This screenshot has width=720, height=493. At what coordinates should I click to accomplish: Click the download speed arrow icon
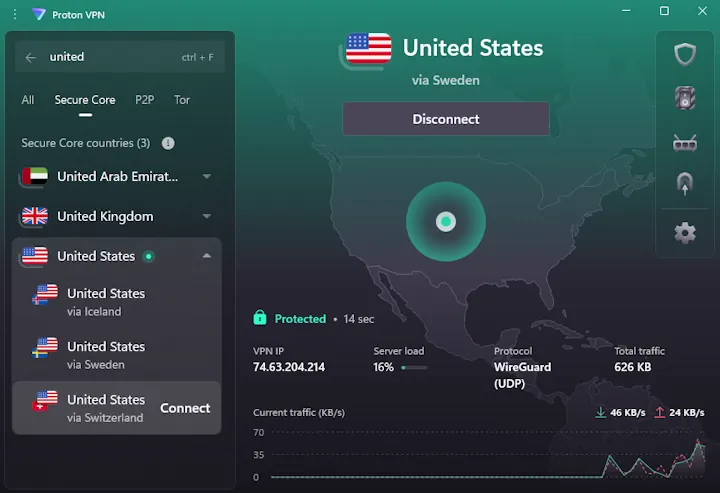[601, 412]
